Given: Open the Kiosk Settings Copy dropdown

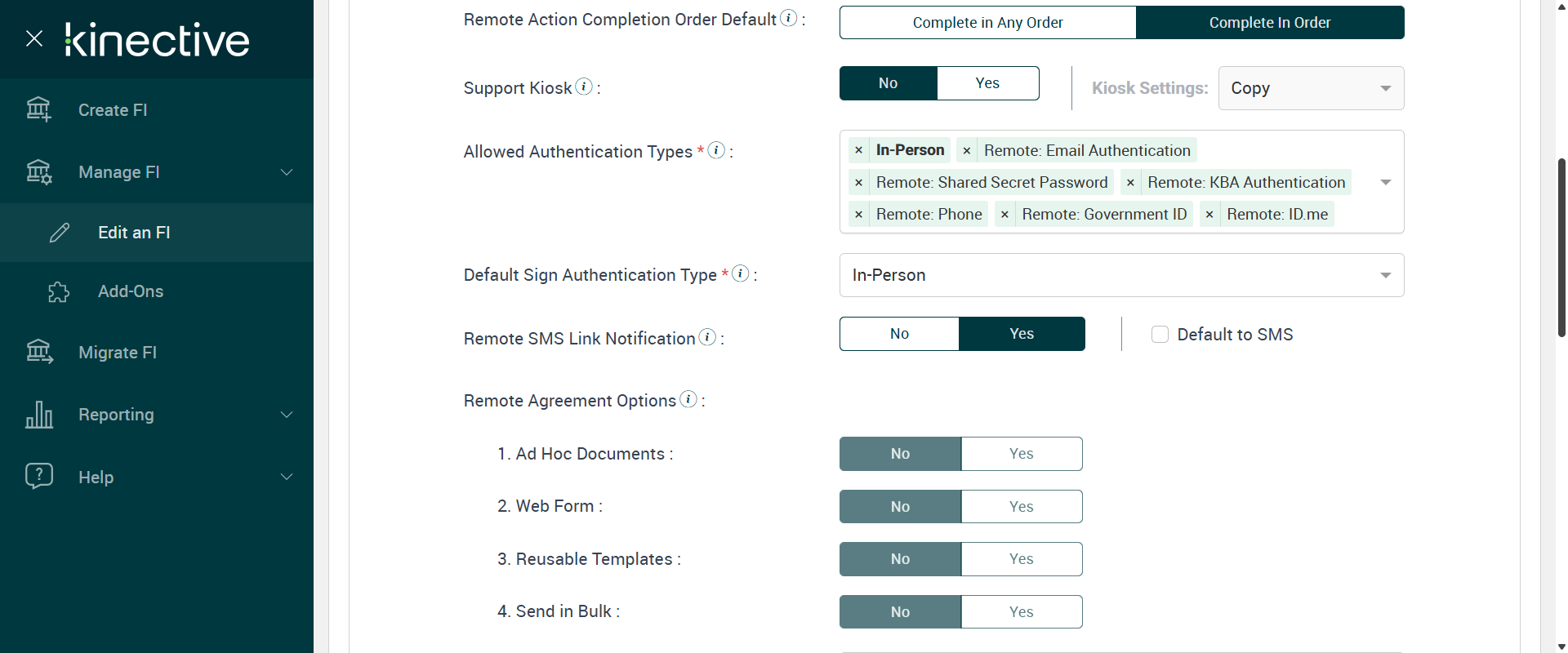Looking at the screenshot, I should click(1311, 88).
